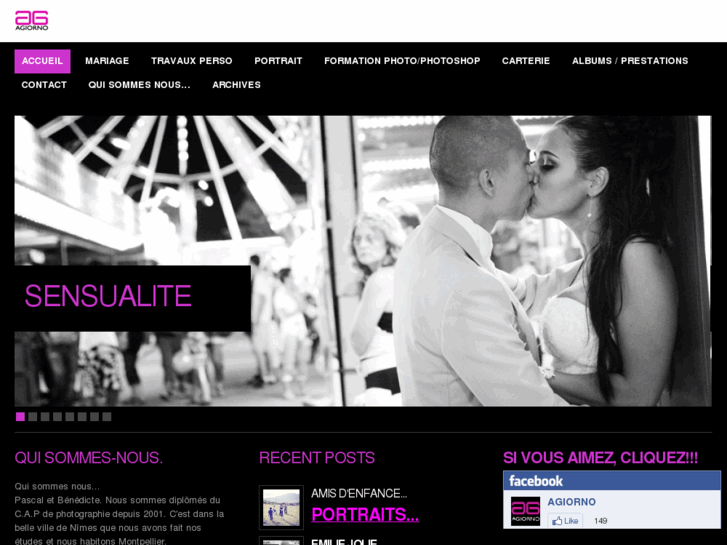
Task: Select the seventh slider dot
Action: pos(95,417)
